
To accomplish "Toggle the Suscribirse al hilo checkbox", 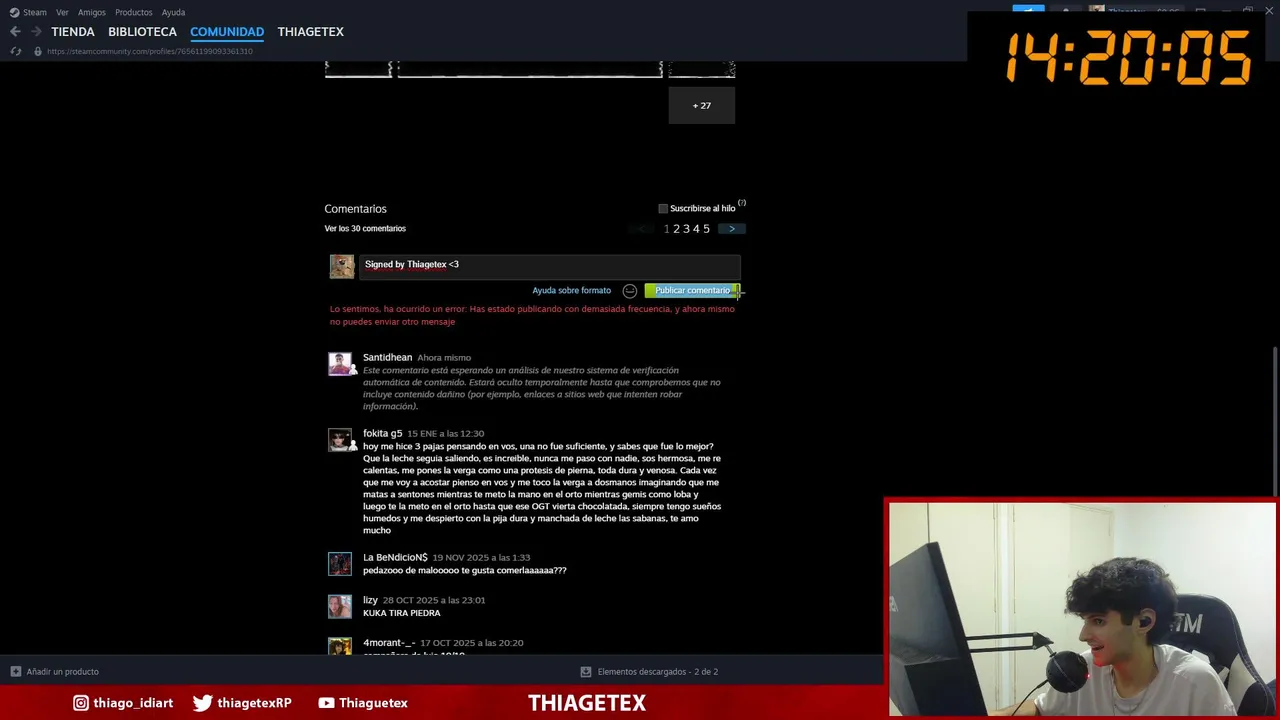I will [x=663, y=209].
